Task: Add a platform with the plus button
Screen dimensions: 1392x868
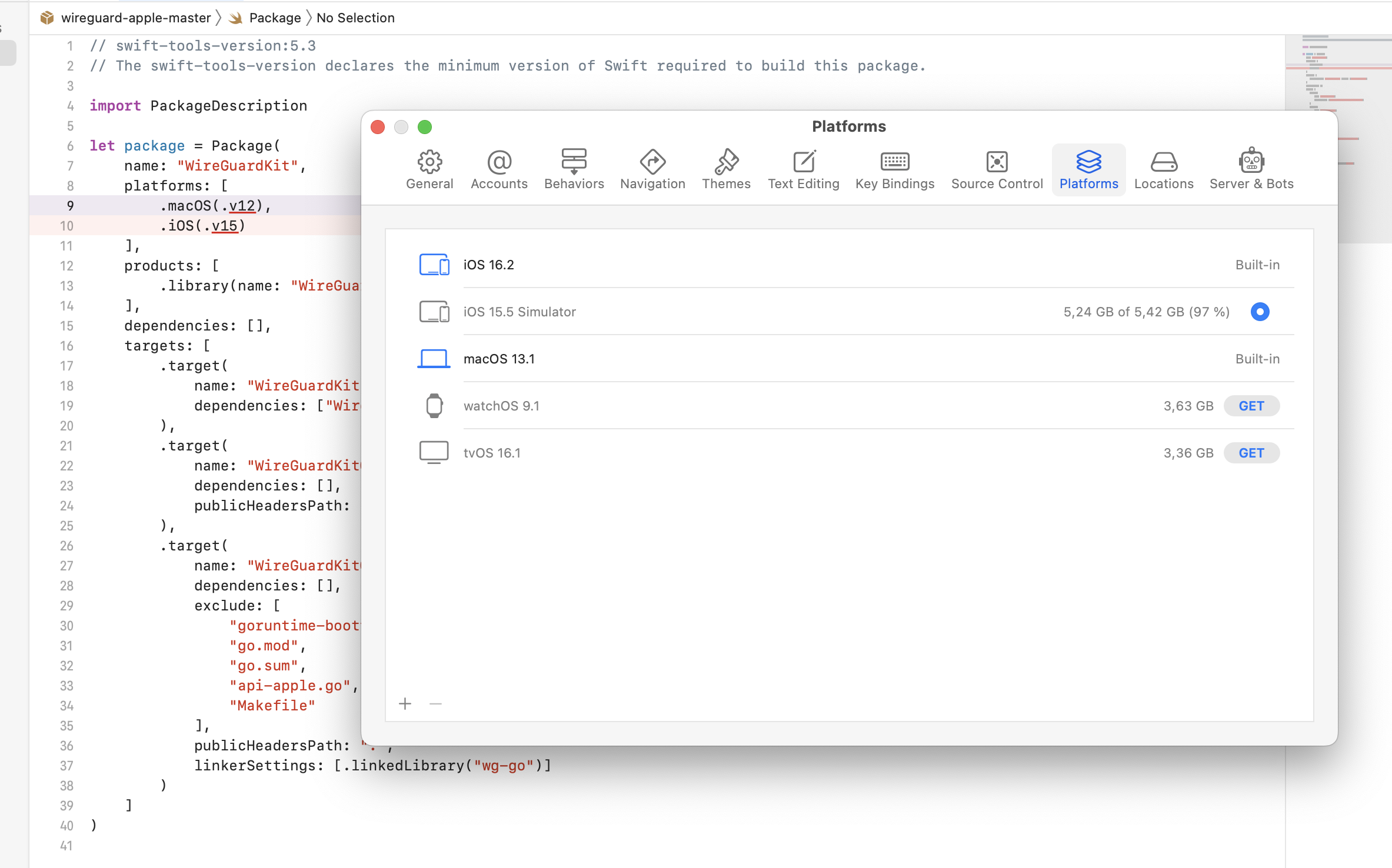Action: click(x=405, y=703)
